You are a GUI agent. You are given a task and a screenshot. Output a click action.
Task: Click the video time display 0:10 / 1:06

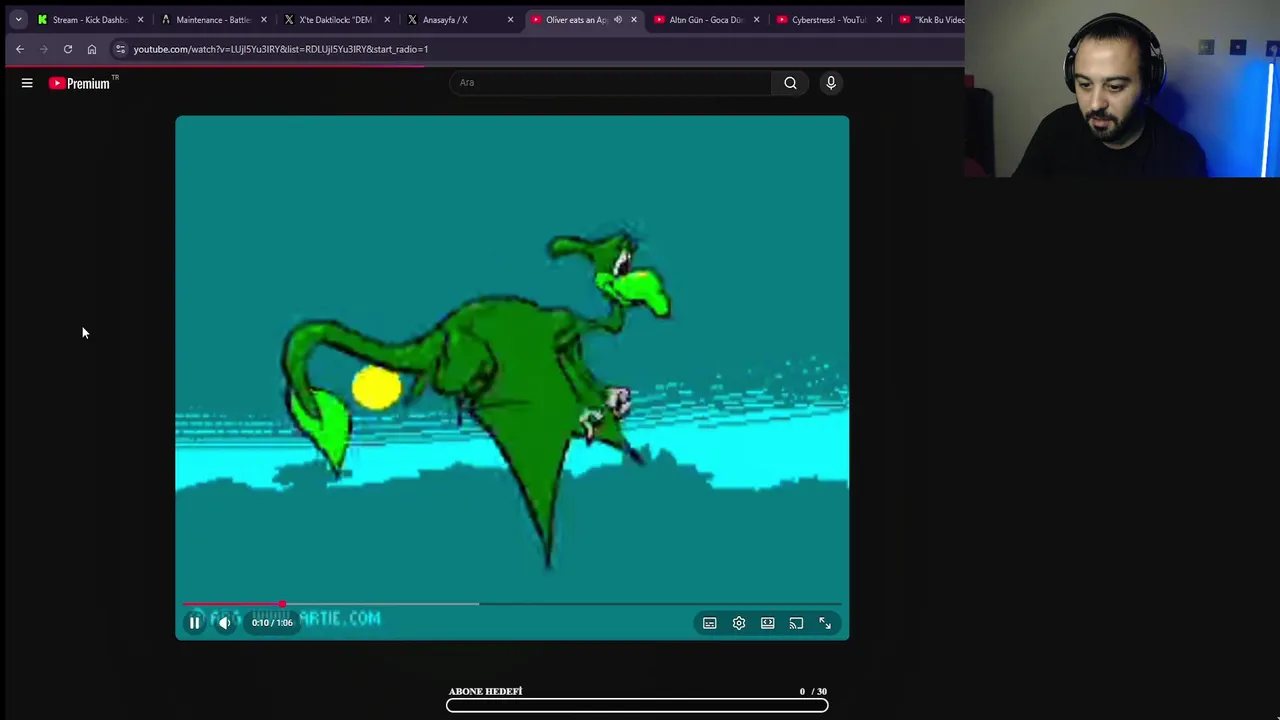272,623
